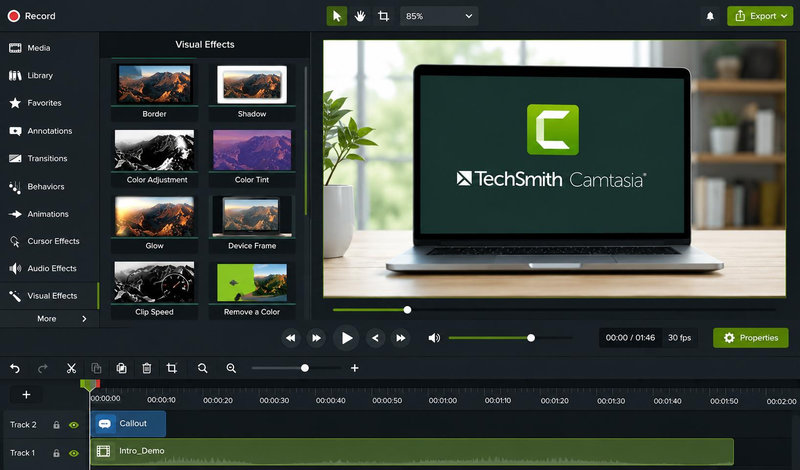Select the Animations tab
The image size is (800, 470).
[x=49, y=214]
